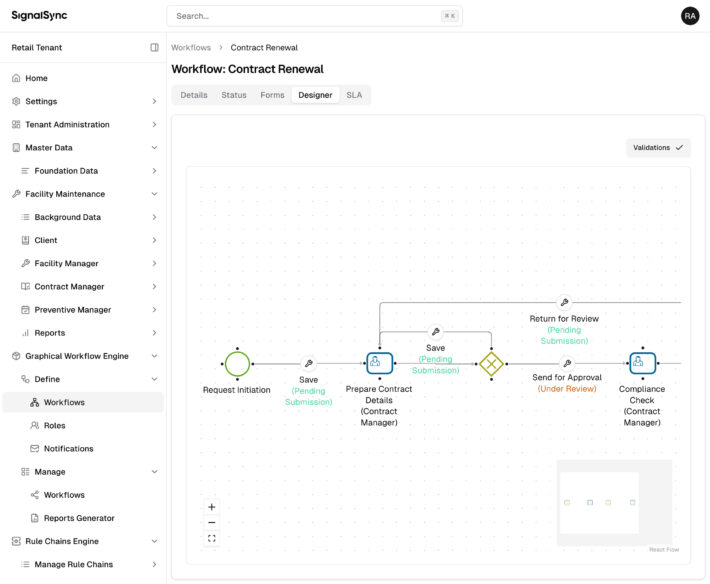Click wrench icon on Save edge after Request Initiation
Image resolution: width=710 pixels, height=584 pixels.
(309, 363)
